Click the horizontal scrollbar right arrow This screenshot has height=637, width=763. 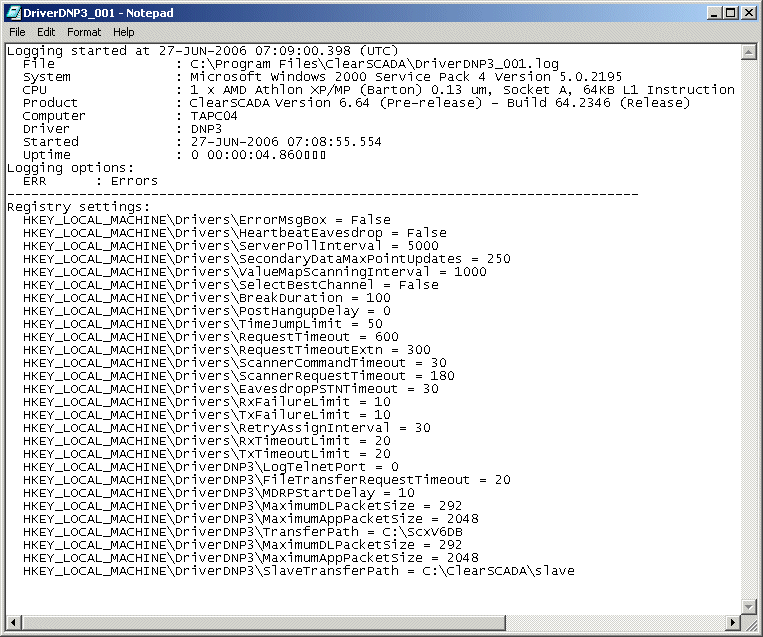(x=732, y=622)
